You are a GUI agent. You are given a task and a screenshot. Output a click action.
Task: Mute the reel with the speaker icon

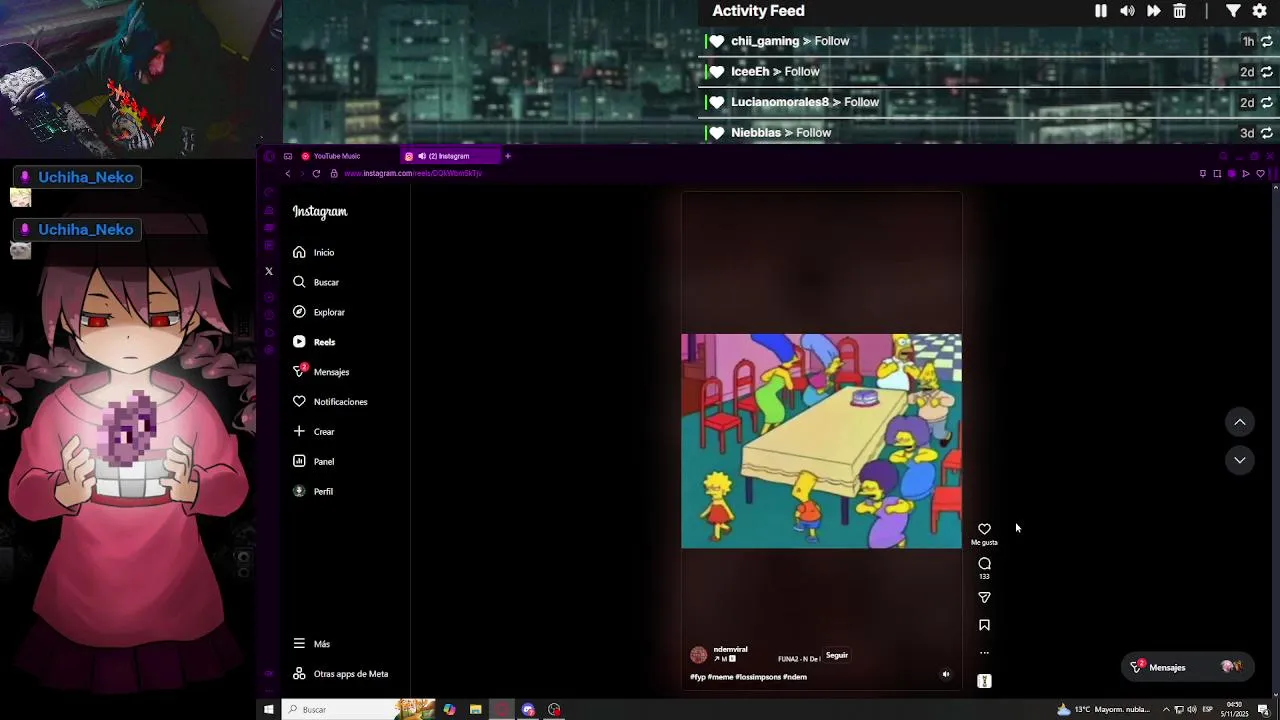click(946, 674)
